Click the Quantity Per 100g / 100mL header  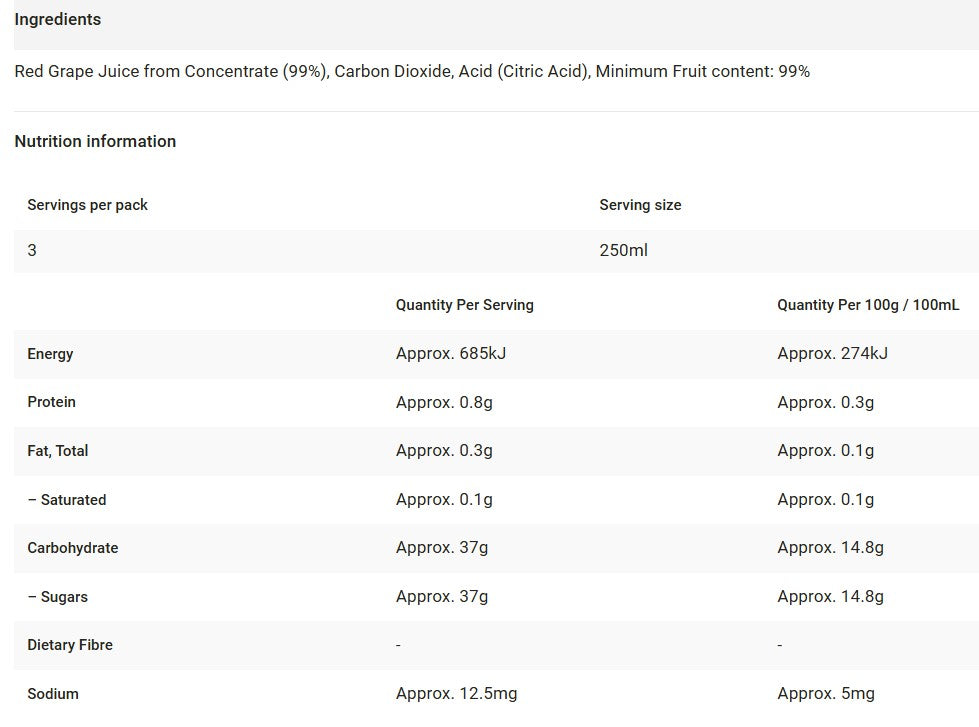(867, 305)
